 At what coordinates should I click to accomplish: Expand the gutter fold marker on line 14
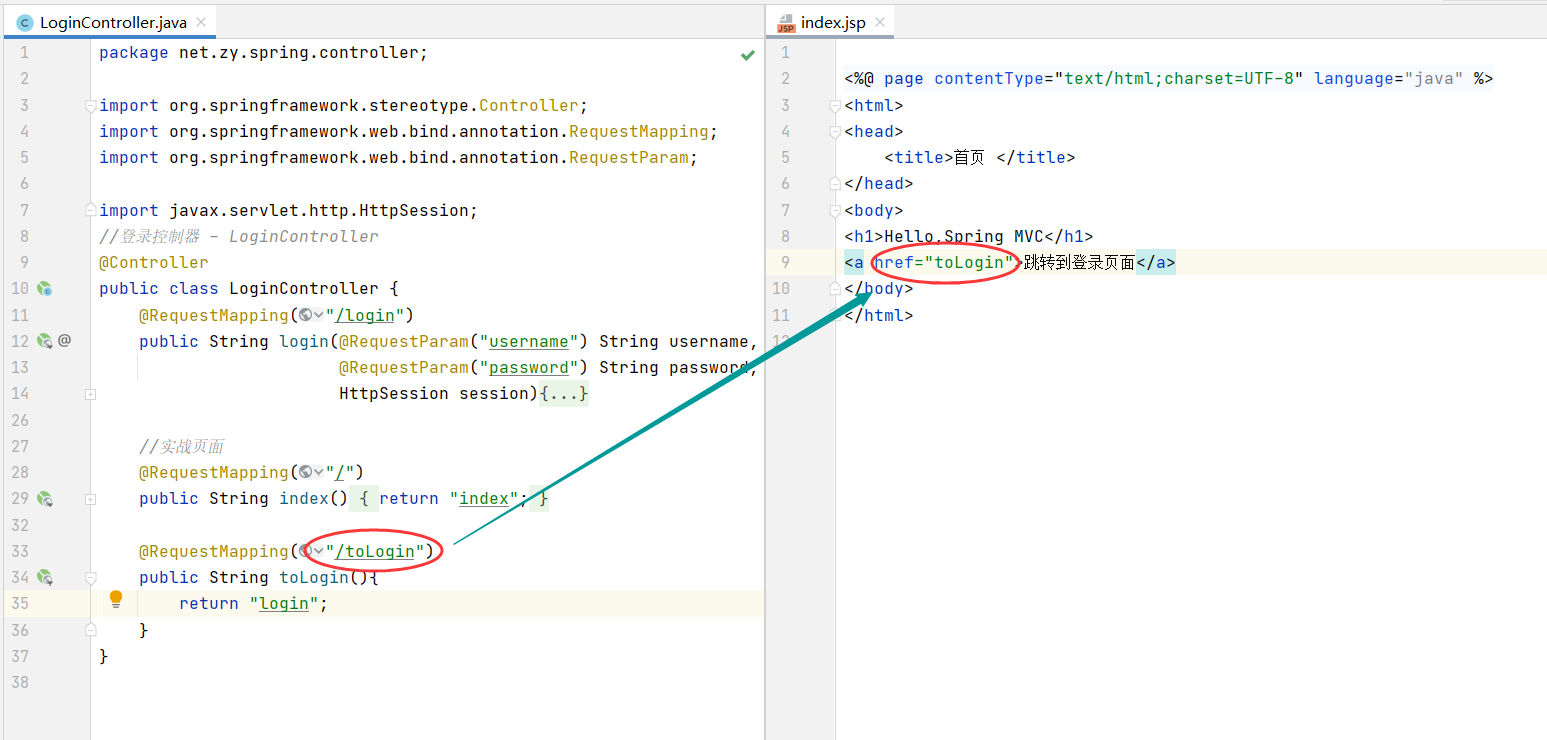(x=91, y=394)
